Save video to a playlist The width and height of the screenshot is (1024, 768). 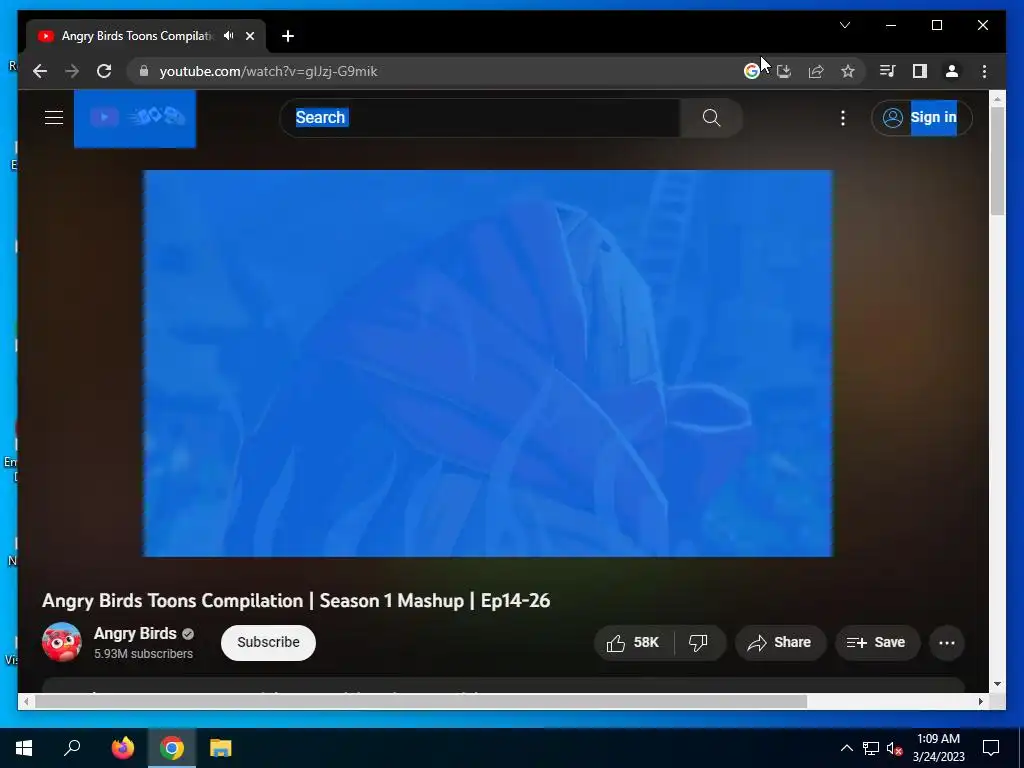click(877, 643)
